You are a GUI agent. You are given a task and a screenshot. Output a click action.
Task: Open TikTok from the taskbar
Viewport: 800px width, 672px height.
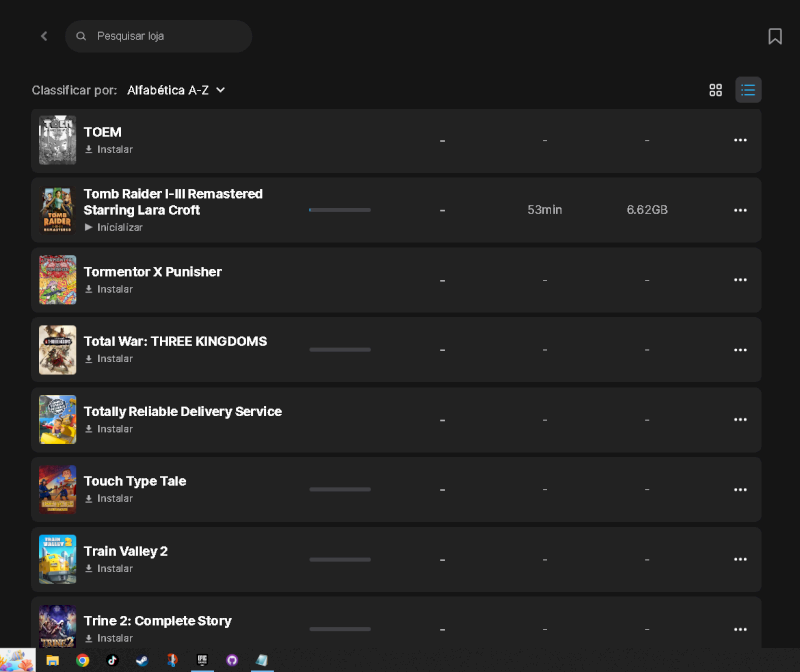tap(112, 660)
